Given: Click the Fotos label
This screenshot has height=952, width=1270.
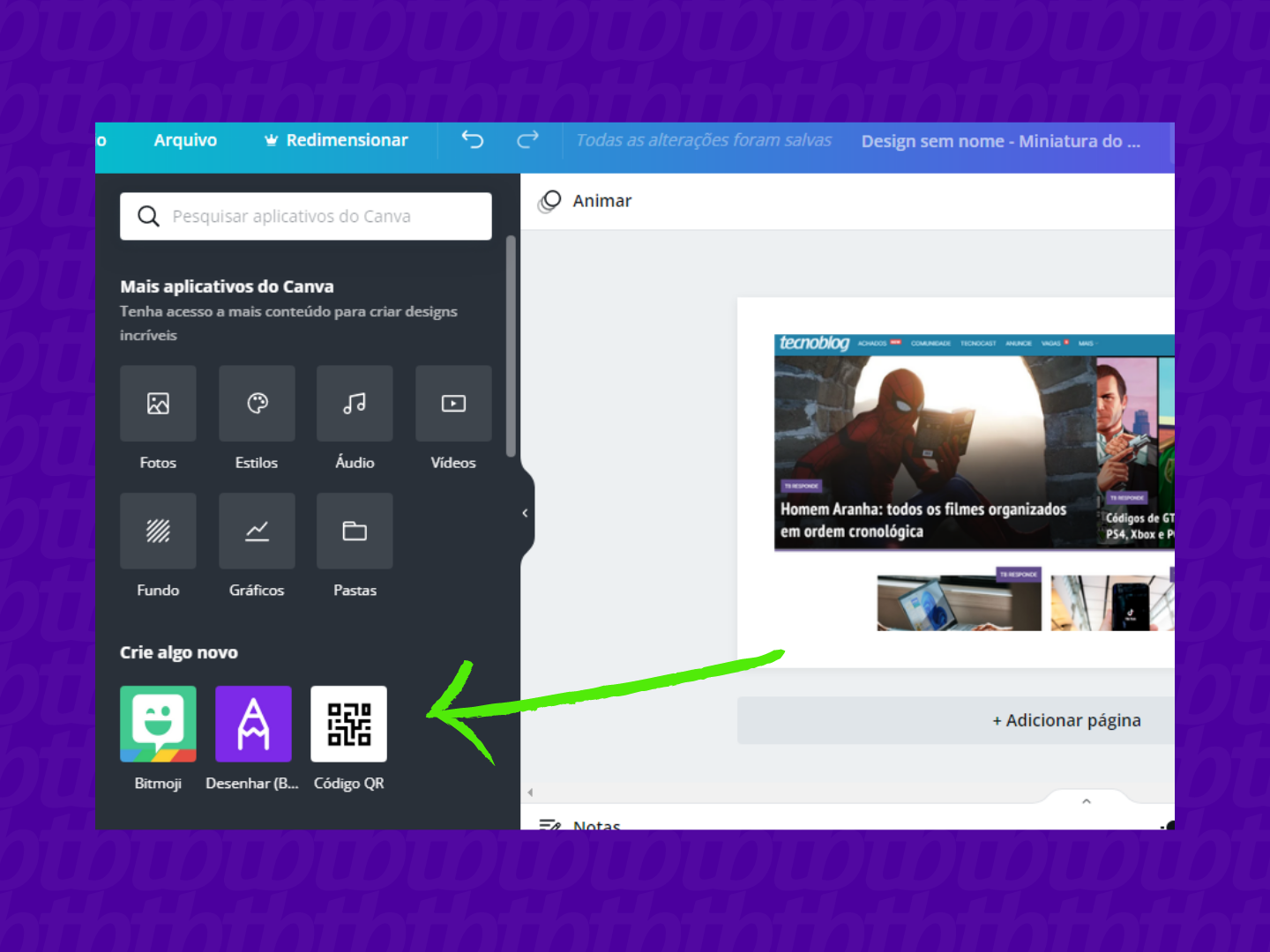Looking at the screenshot, I should [x=158, y=463].
